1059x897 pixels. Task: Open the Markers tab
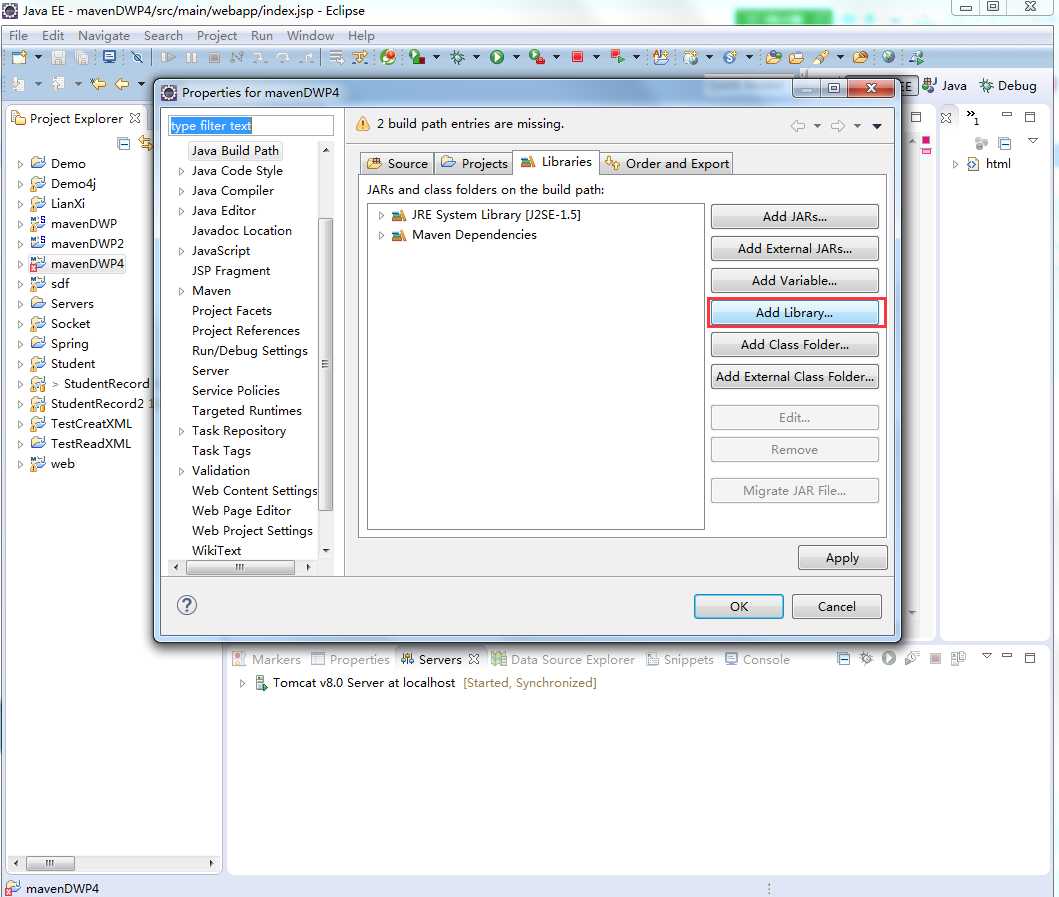(x=267, y=659)
